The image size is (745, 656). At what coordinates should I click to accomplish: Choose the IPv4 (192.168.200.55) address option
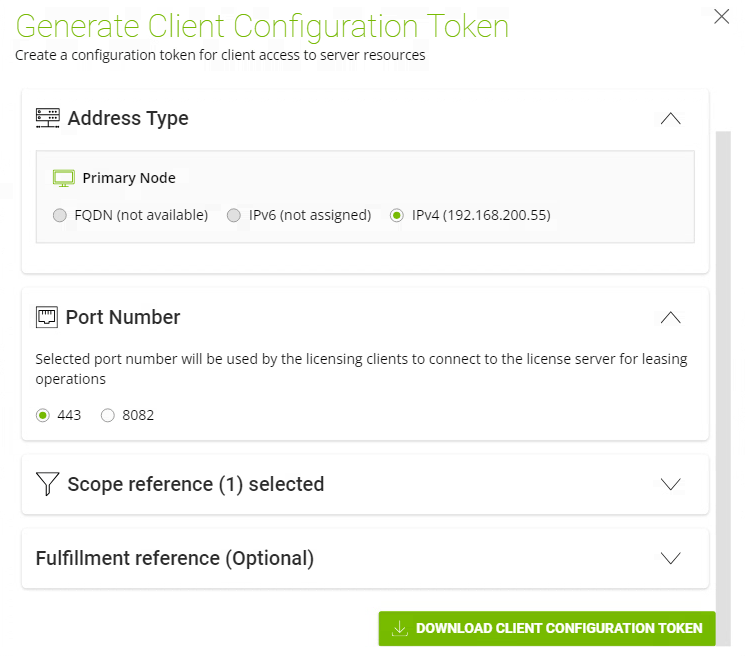tap(397, 215)
